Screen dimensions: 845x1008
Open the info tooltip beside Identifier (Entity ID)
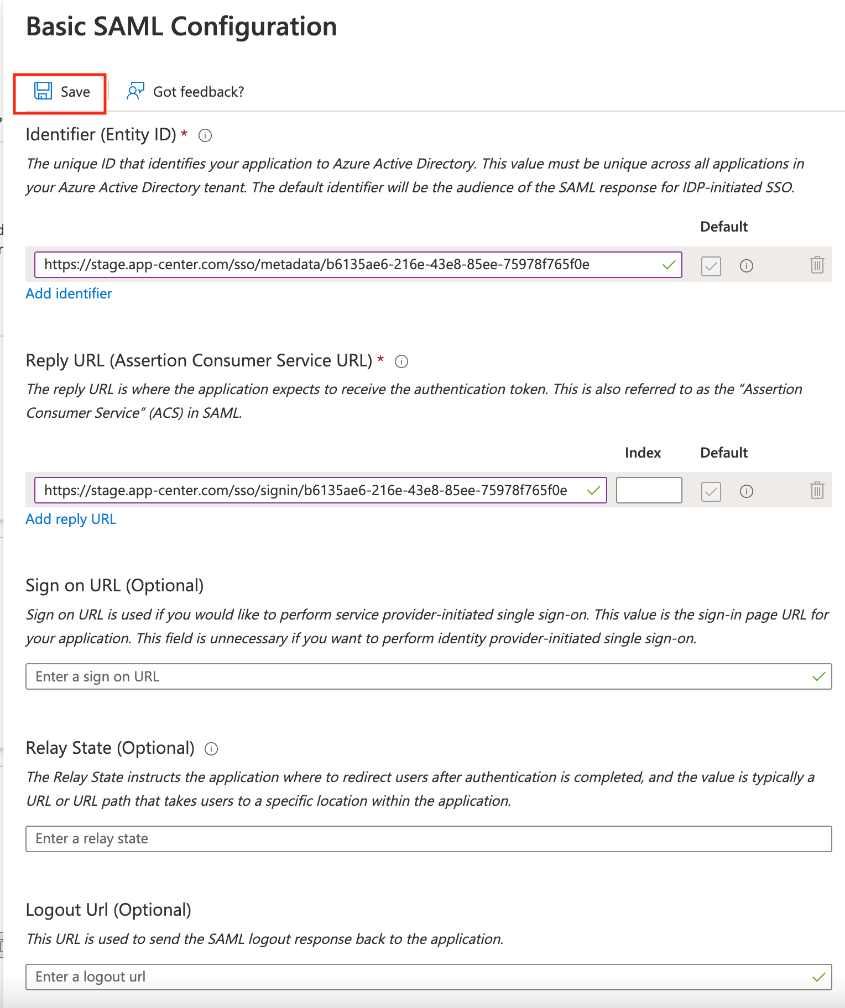point(204,134)
